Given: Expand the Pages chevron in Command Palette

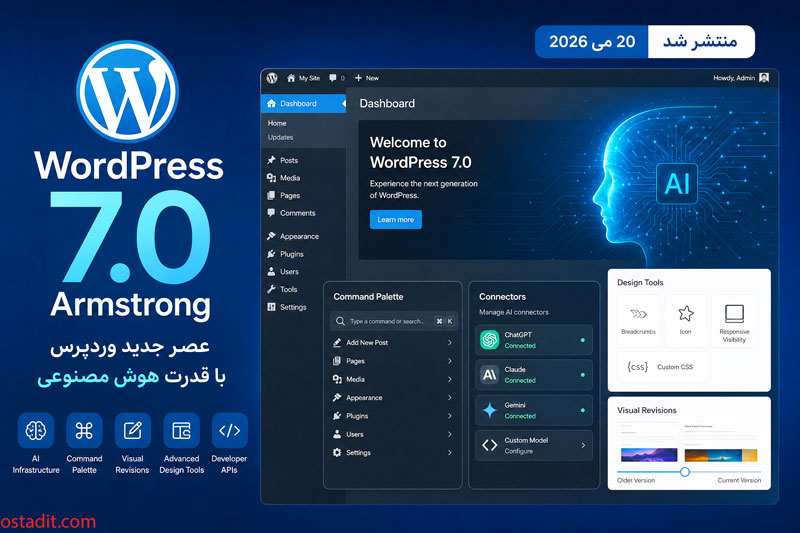Looking at the screenshot, I should pos(449,361).
